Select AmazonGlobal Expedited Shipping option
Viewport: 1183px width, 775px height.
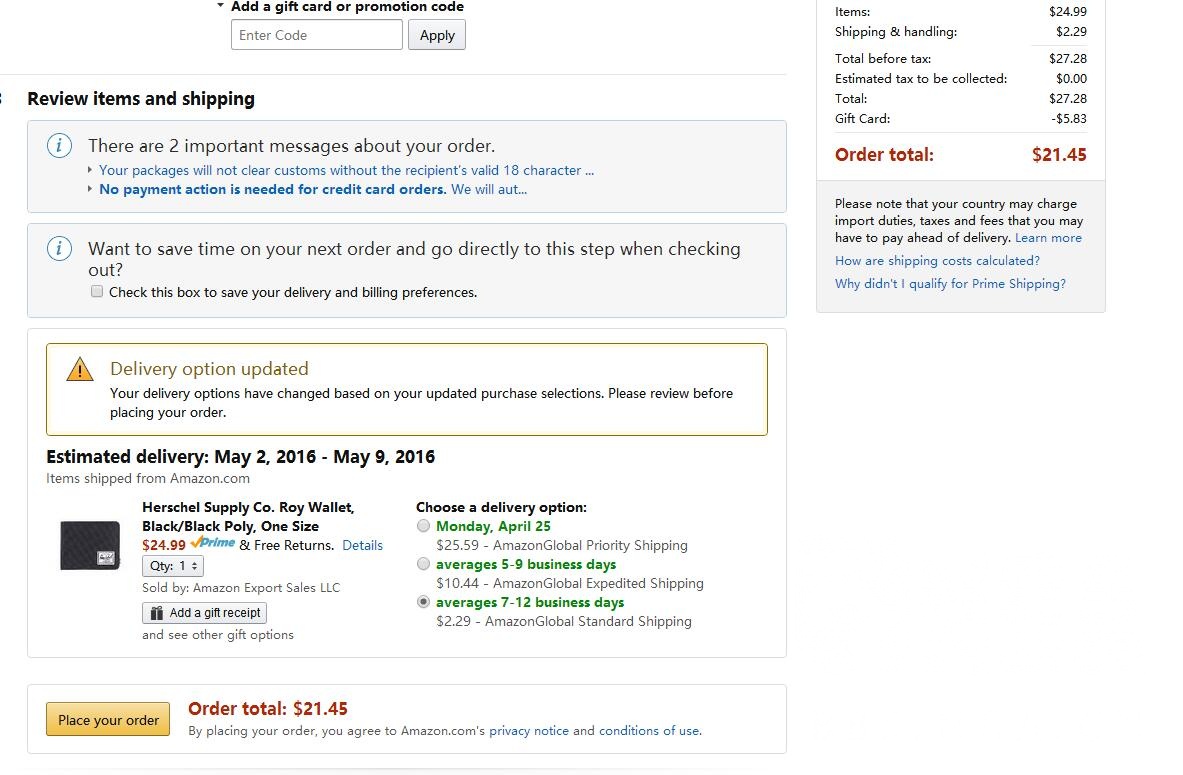424,564
